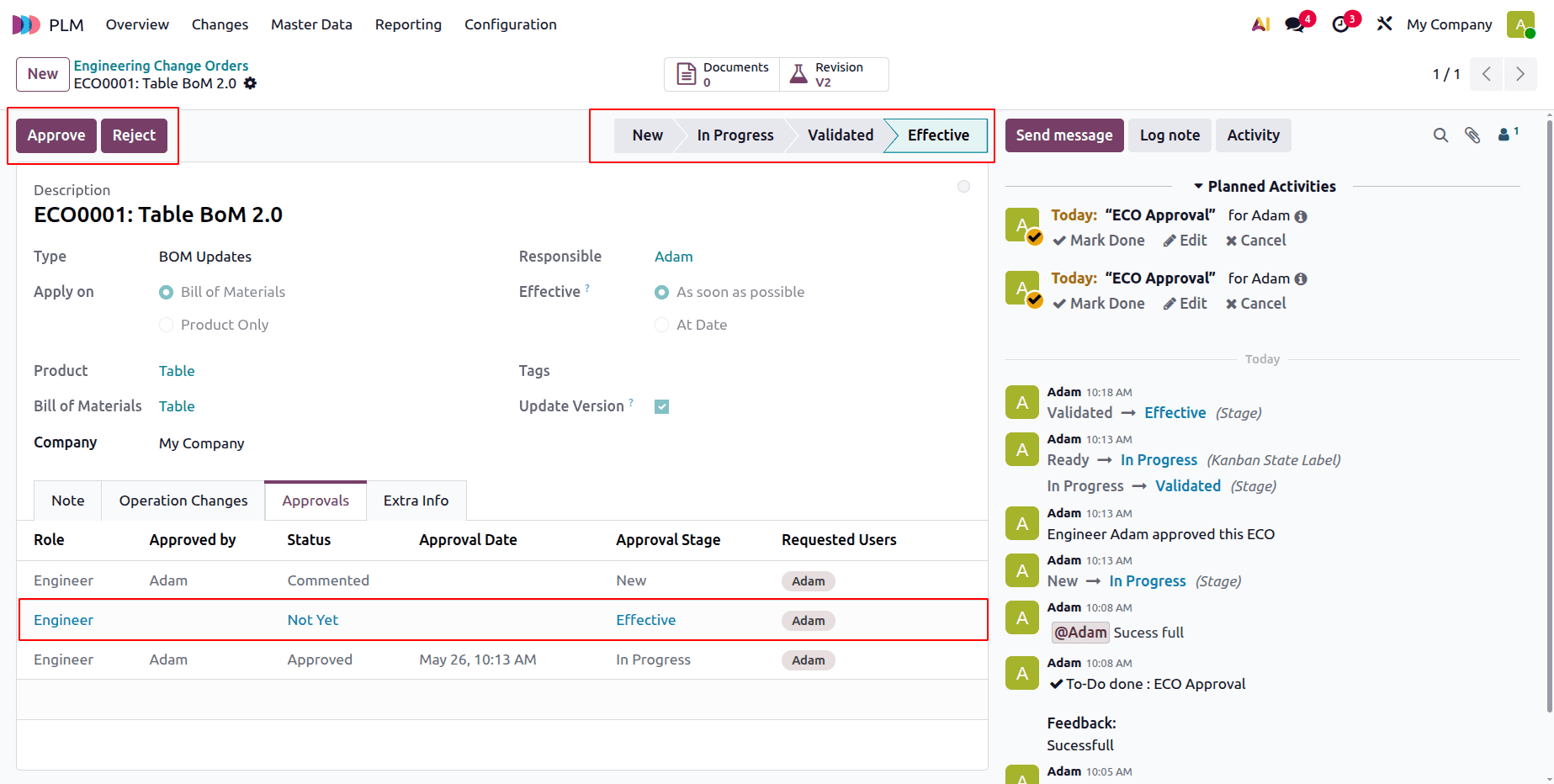The height and width of the screenshot is (784, 1554).
Task: Open the Configuration menu
Action: [x=511, y=24]
